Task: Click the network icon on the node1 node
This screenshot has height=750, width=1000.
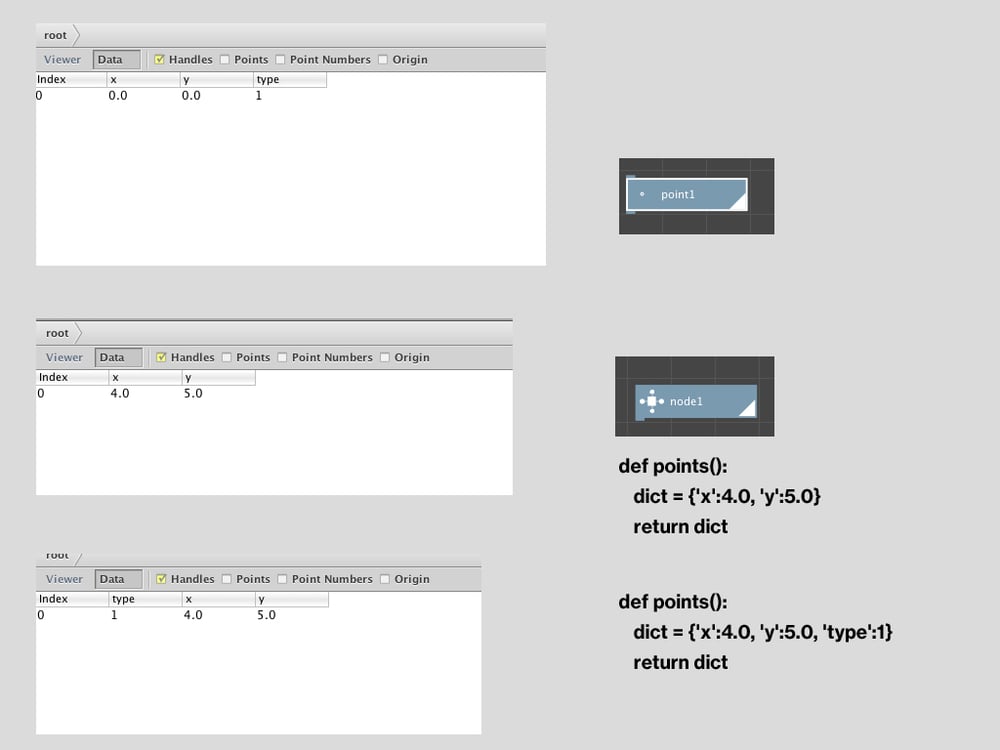Action: pyautogui.click(x=652, y=401)
